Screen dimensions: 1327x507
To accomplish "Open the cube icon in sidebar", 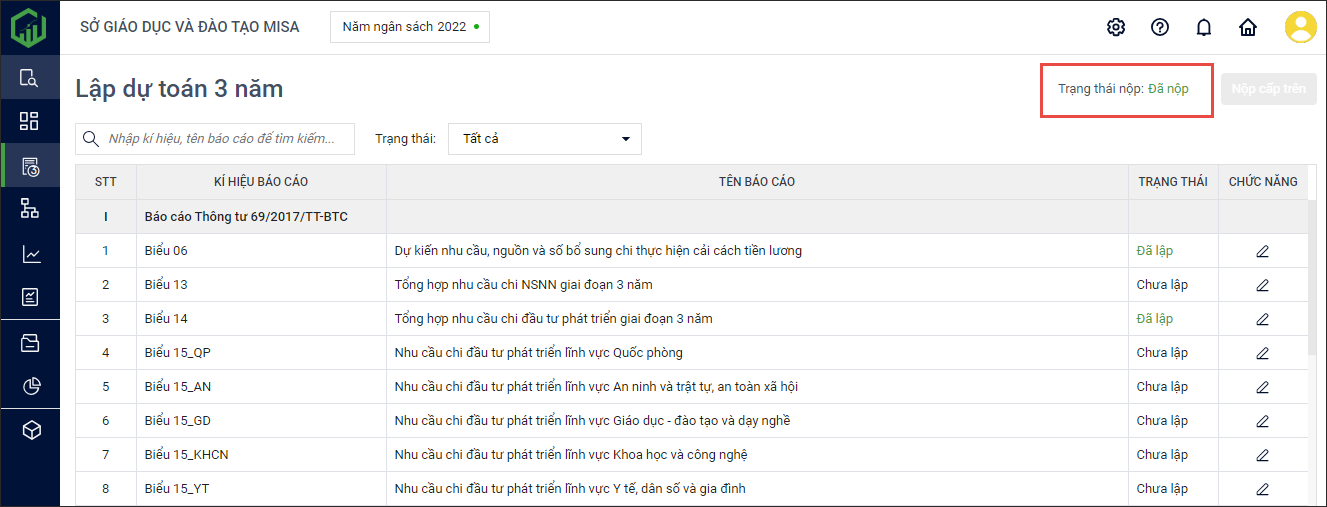I will click(x=30, y=430).
